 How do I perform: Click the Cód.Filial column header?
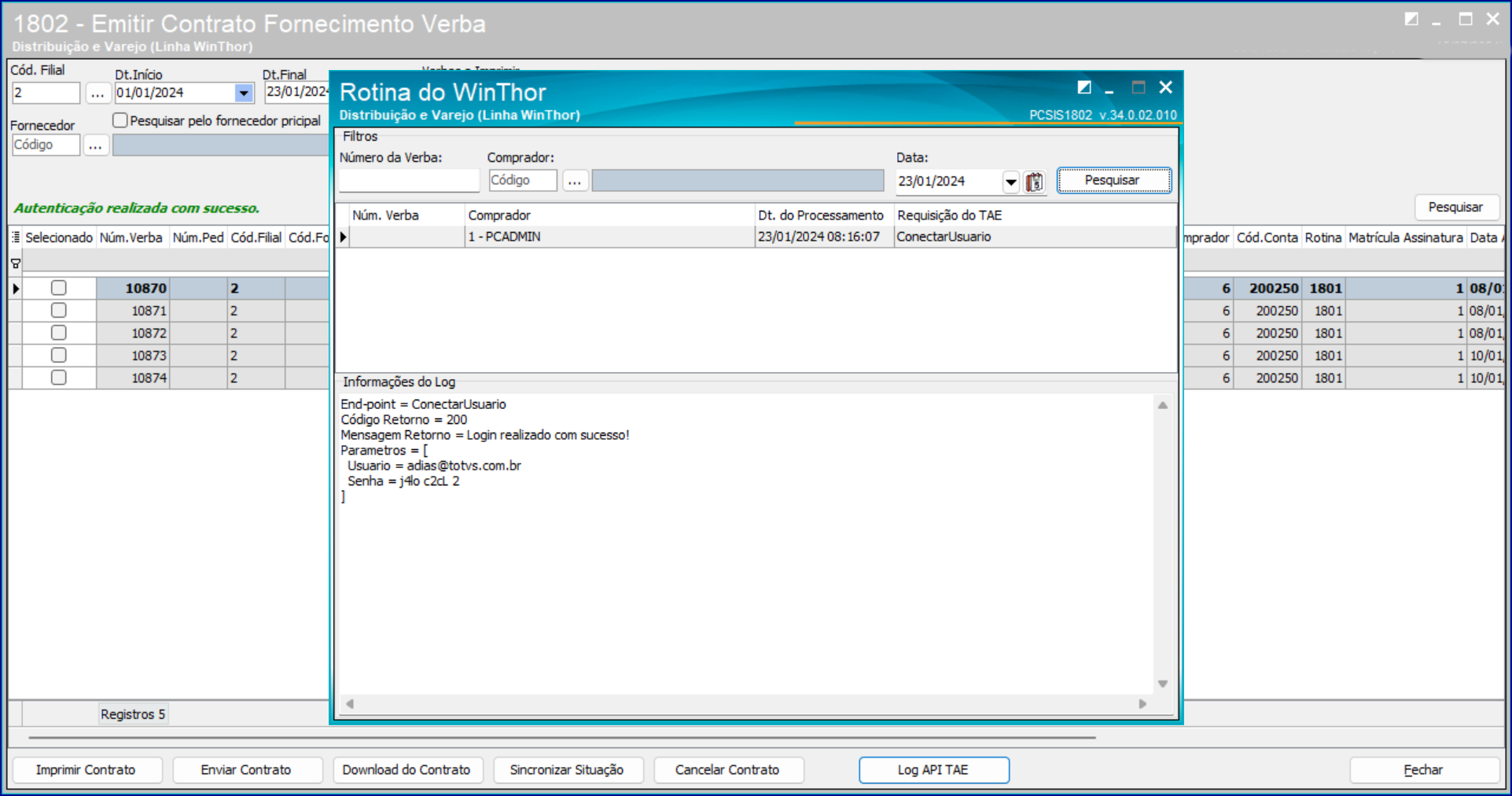pos(256,238)
